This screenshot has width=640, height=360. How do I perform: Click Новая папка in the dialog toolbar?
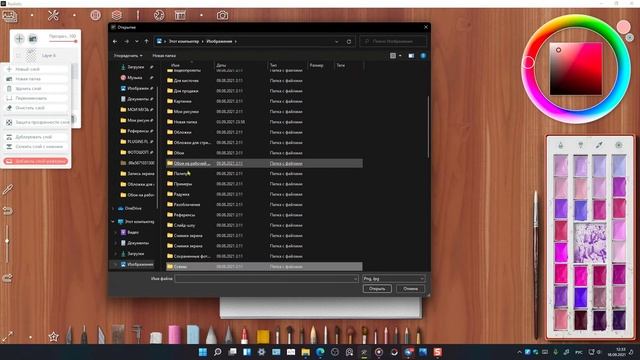164,56
